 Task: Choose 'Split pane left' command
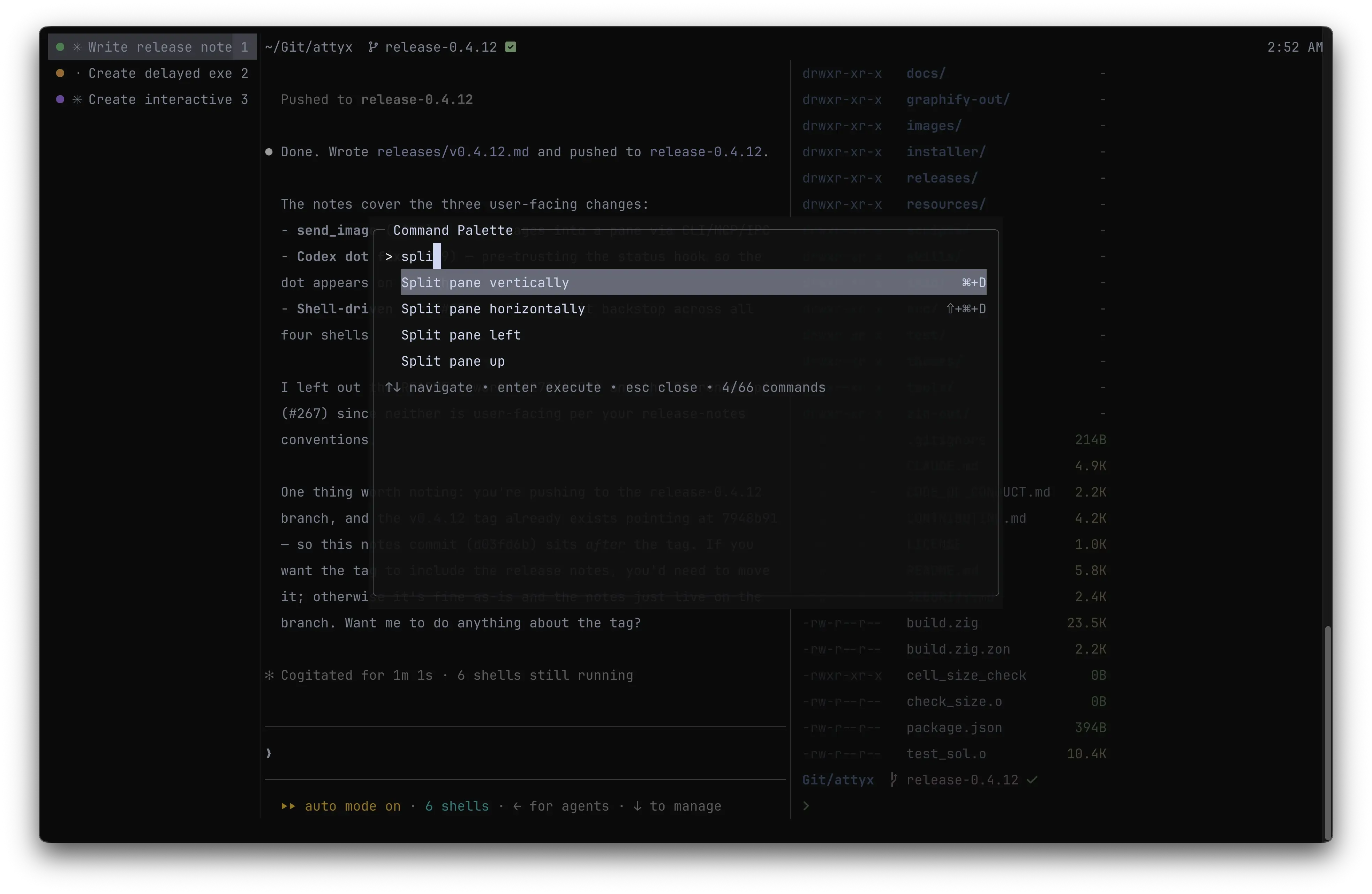693,335
